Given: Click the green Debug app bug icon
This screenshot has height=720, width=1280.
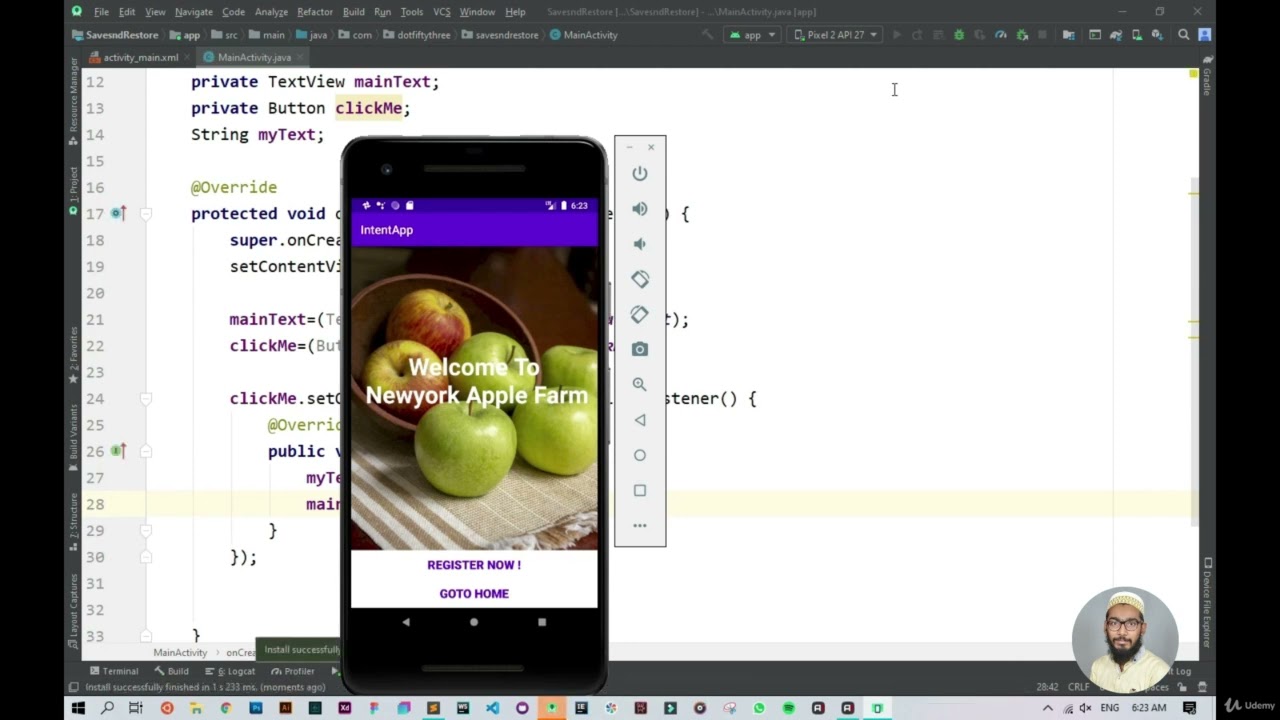Looking at the screenshot, I should (959, 35).
